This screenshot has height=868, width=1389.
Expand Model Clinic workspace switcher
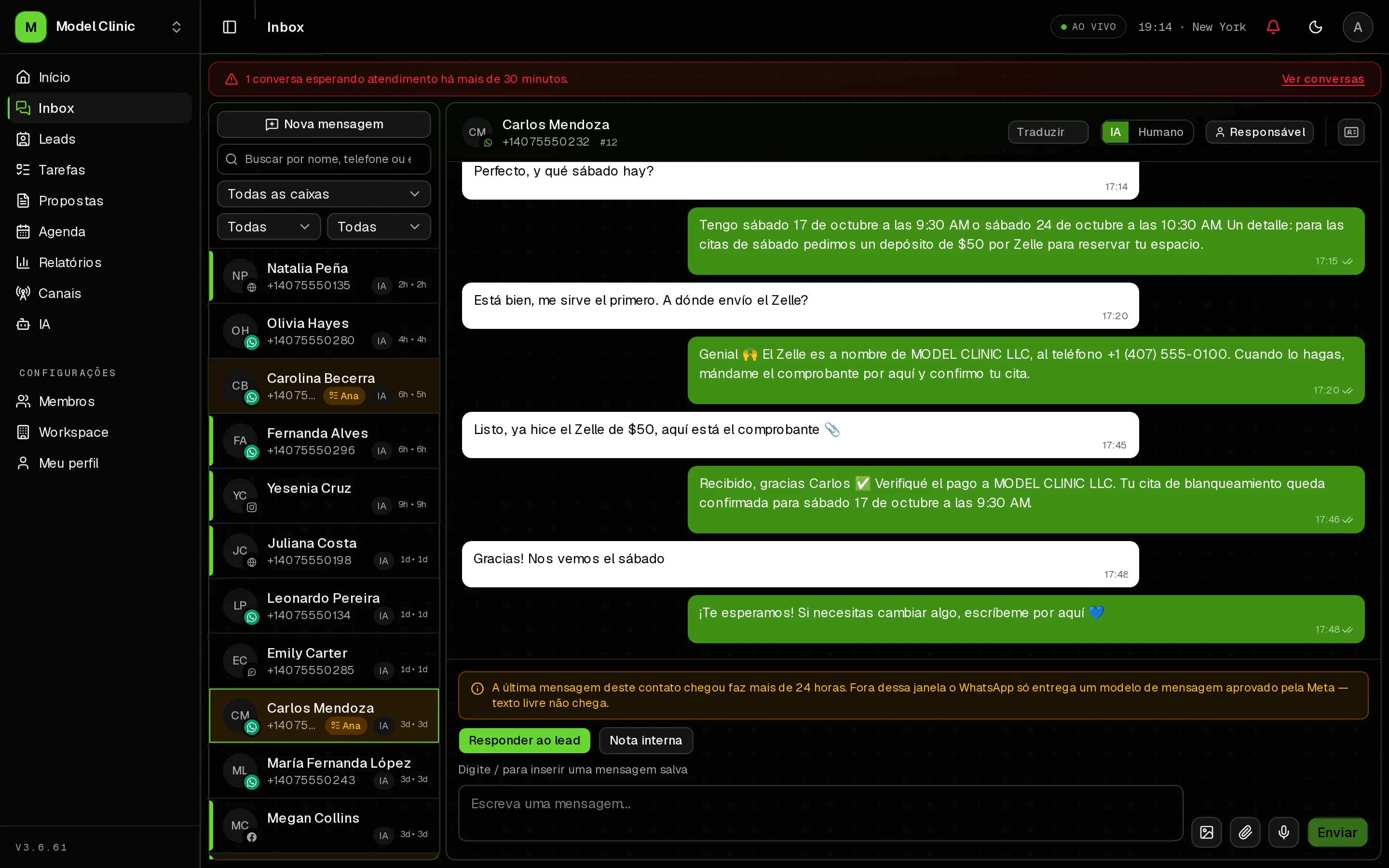100,27
